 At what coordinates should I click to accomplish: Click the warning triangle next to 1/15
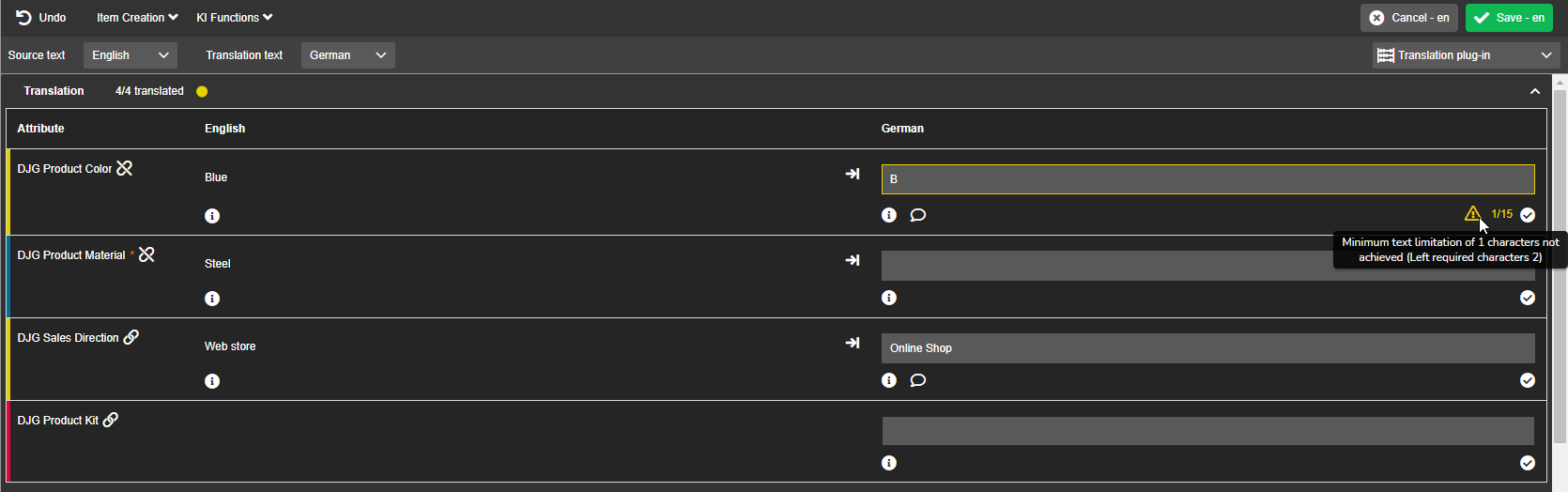(1472, 213)
